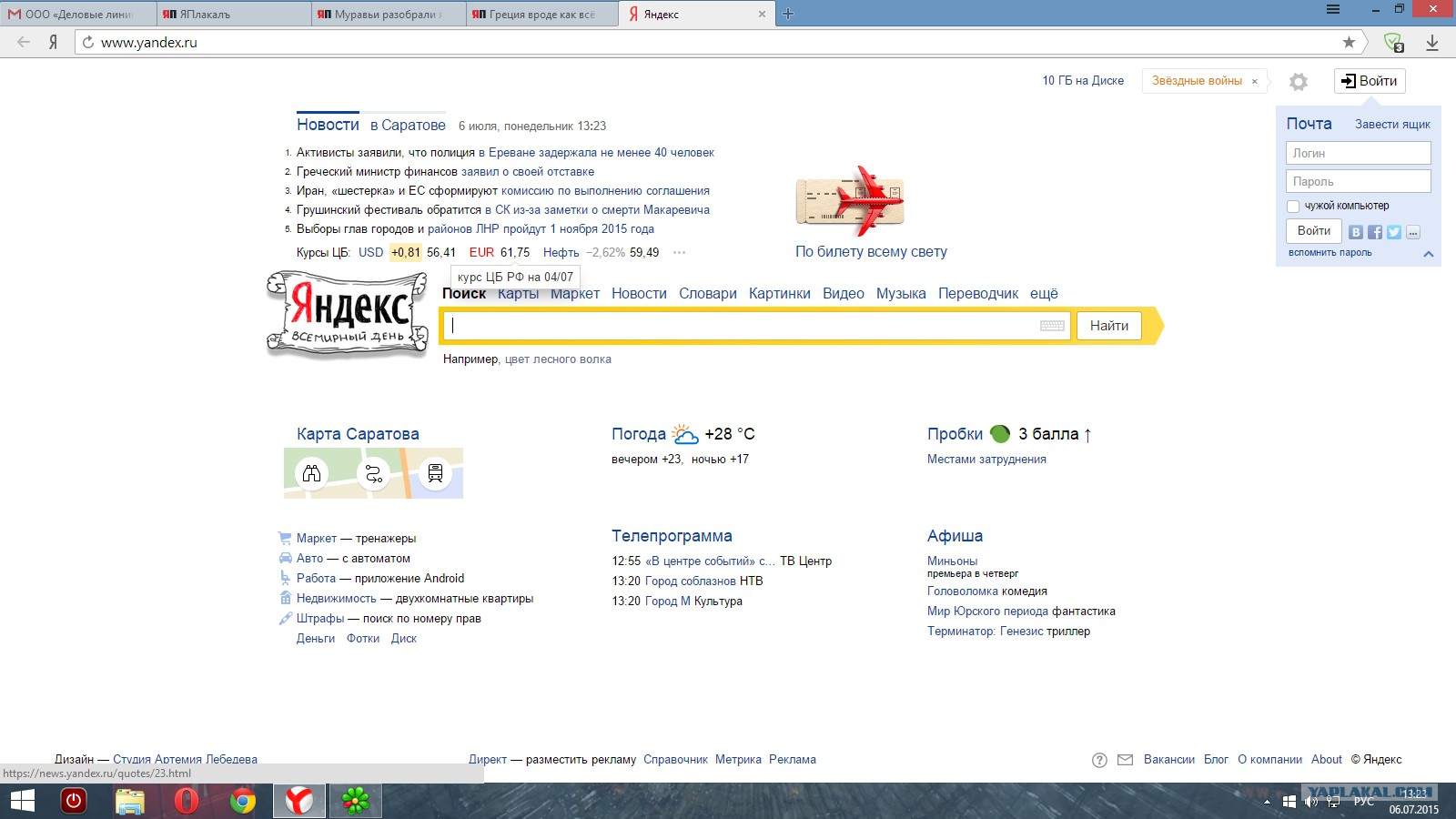Image resolution: width=1456 pixels, height=819 pixels.
Task: Click the Войти button in Почта panel
Action: 1313,231
